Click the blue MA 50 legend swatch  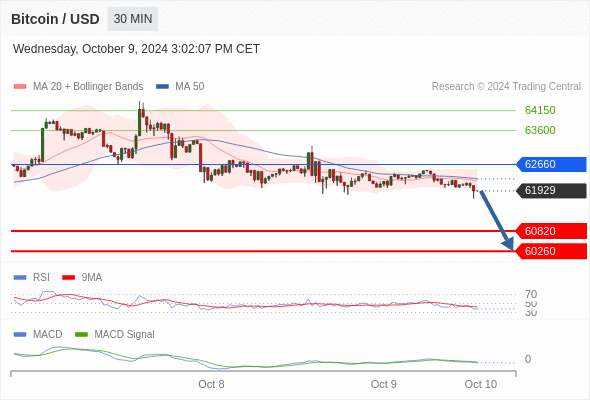point(162,87)
